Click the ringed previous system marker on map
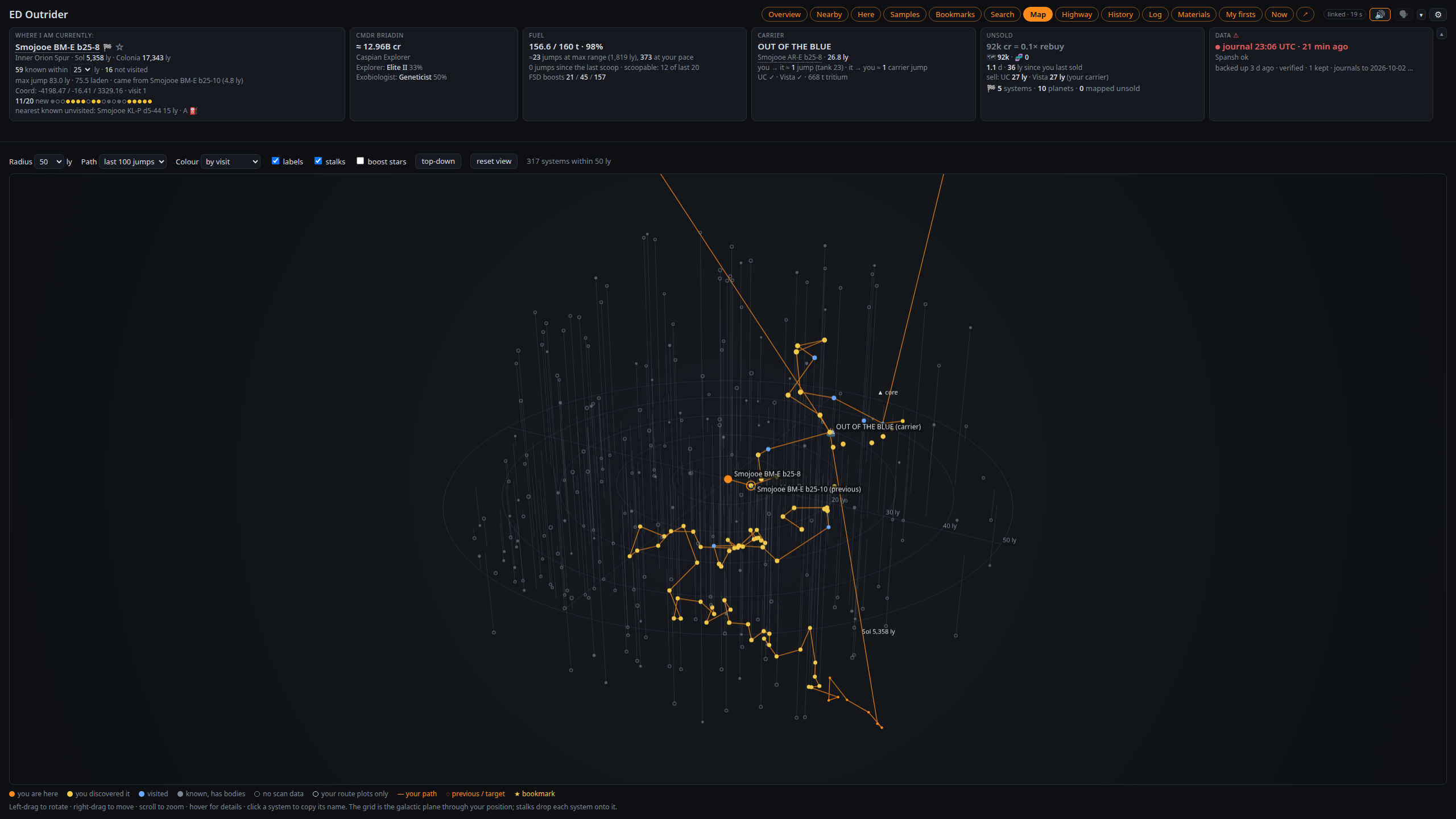This screenshot has width=1456, height=819. coord(751,486)
